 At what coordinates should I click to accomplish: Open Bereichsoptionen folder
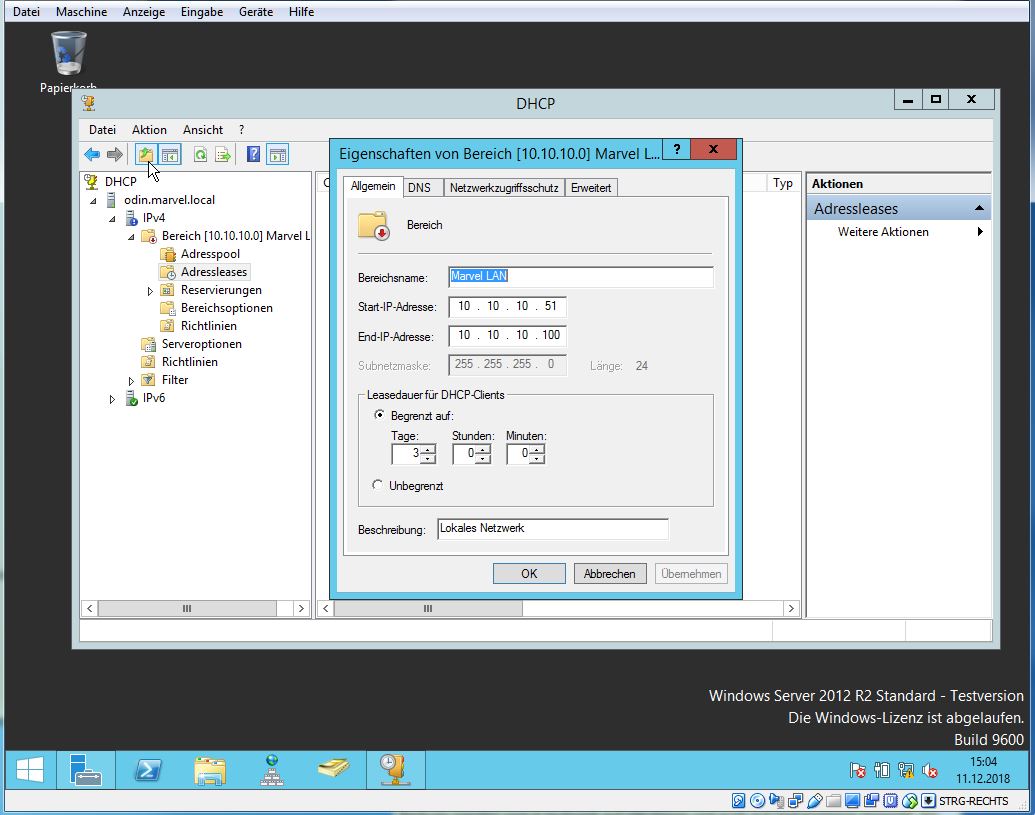(x=226, y=308)
